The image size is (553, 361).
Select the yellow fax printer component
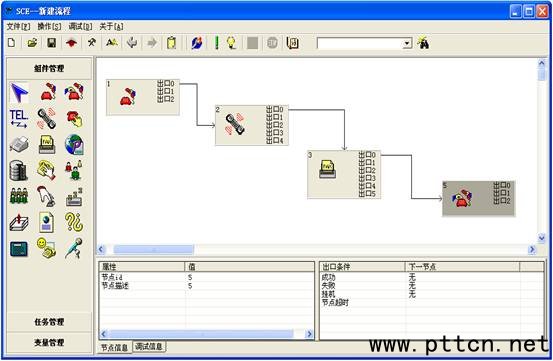point(47,145)
